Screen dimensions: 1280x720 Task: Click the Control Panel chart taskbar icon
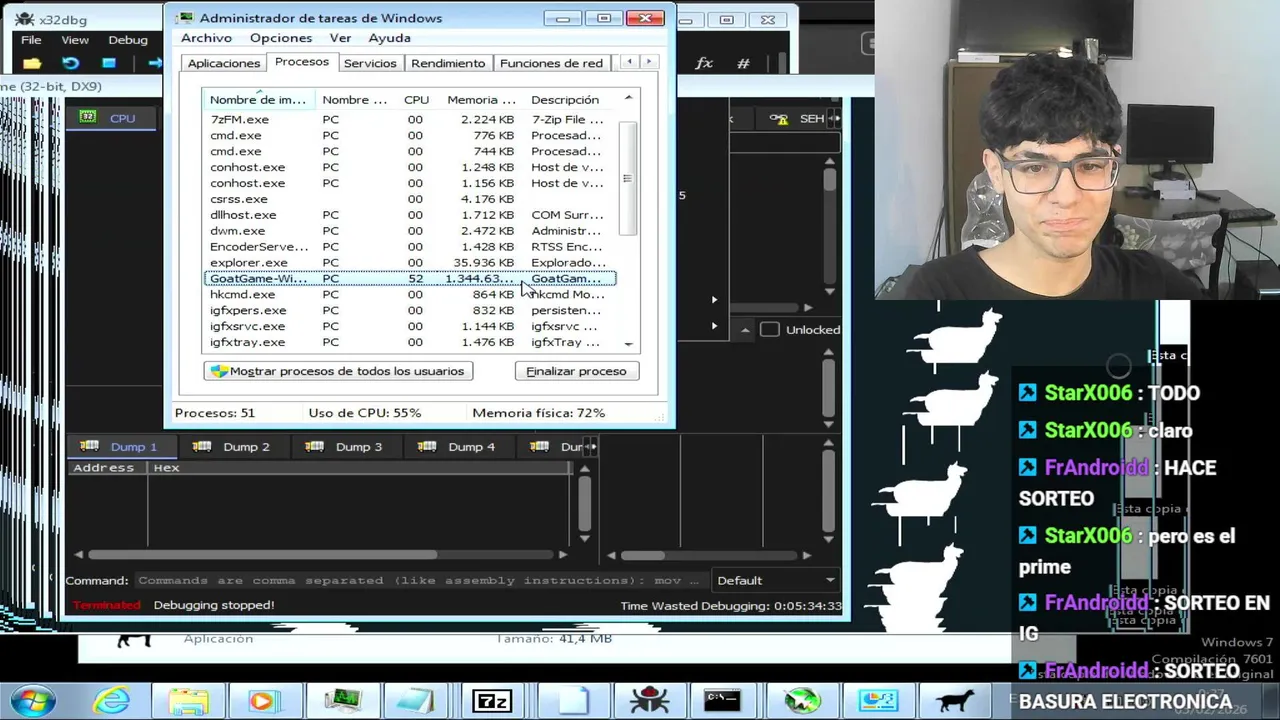coord(878,701)
